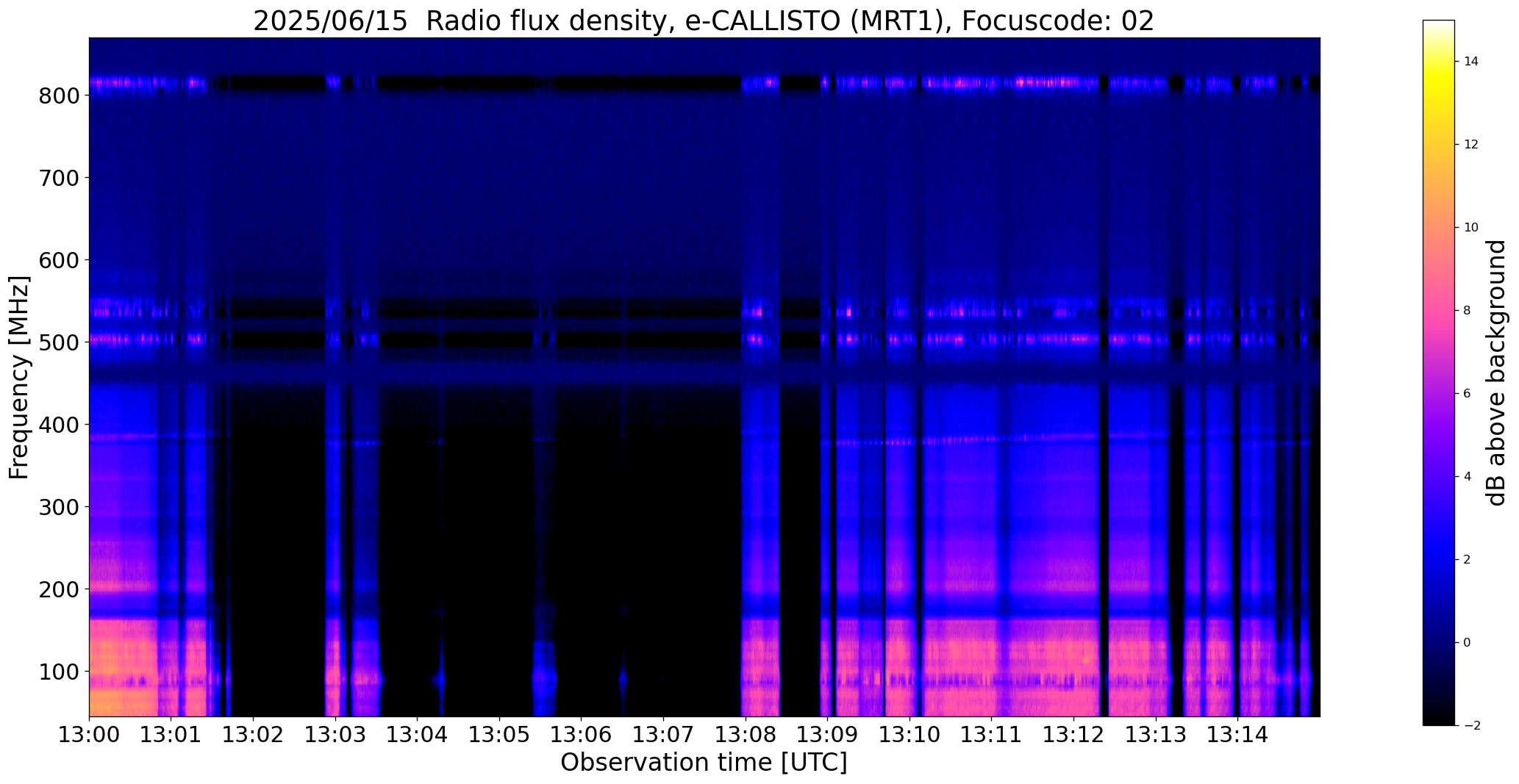Viewport: 1519px width, 784px height.
Task: Click the 2 colorbar tick label
Action: pos(1467,560)
